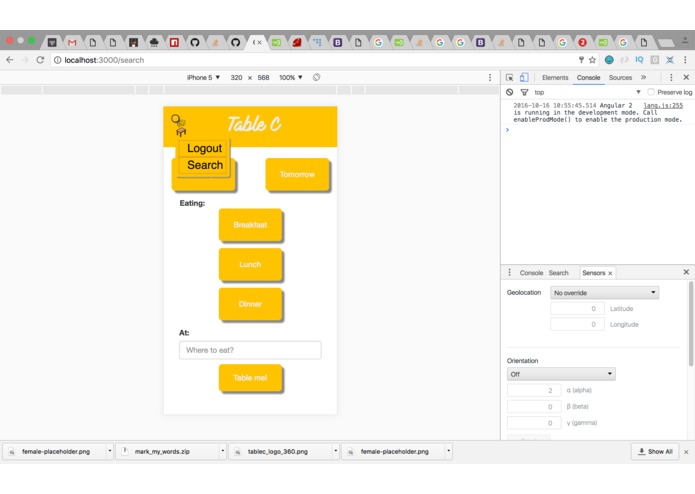The height and width of the screenshot is (494, 695).
Task: Bookmark this page with the star icon
Action: (592, 60)
